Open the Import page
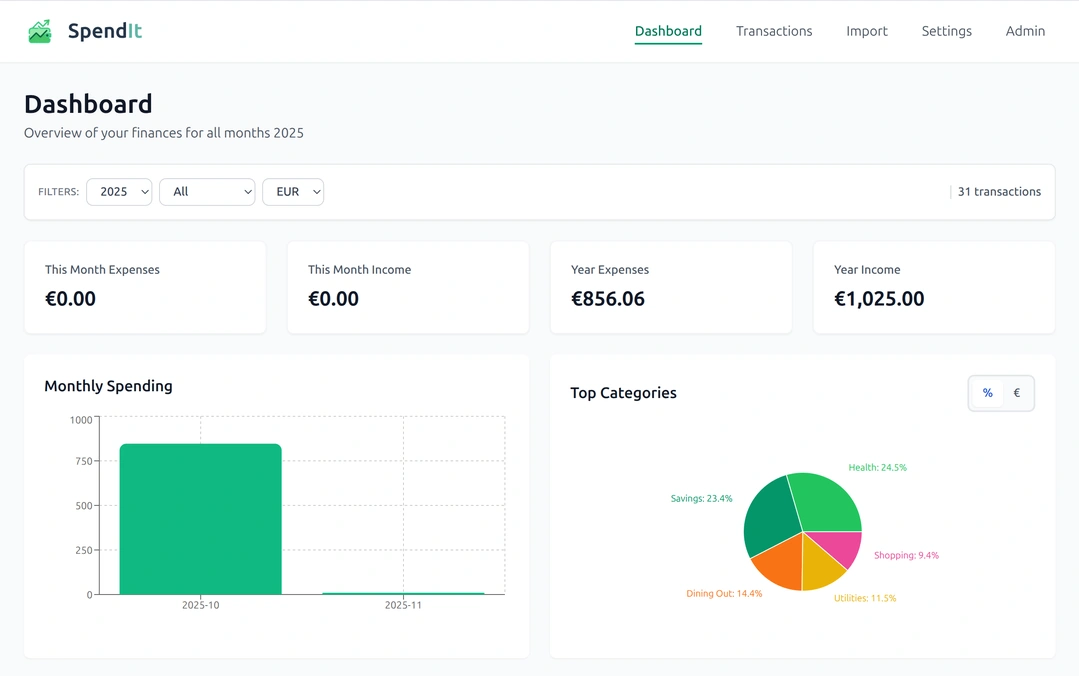Screen dimensions: 1079x676 (866, 31)
